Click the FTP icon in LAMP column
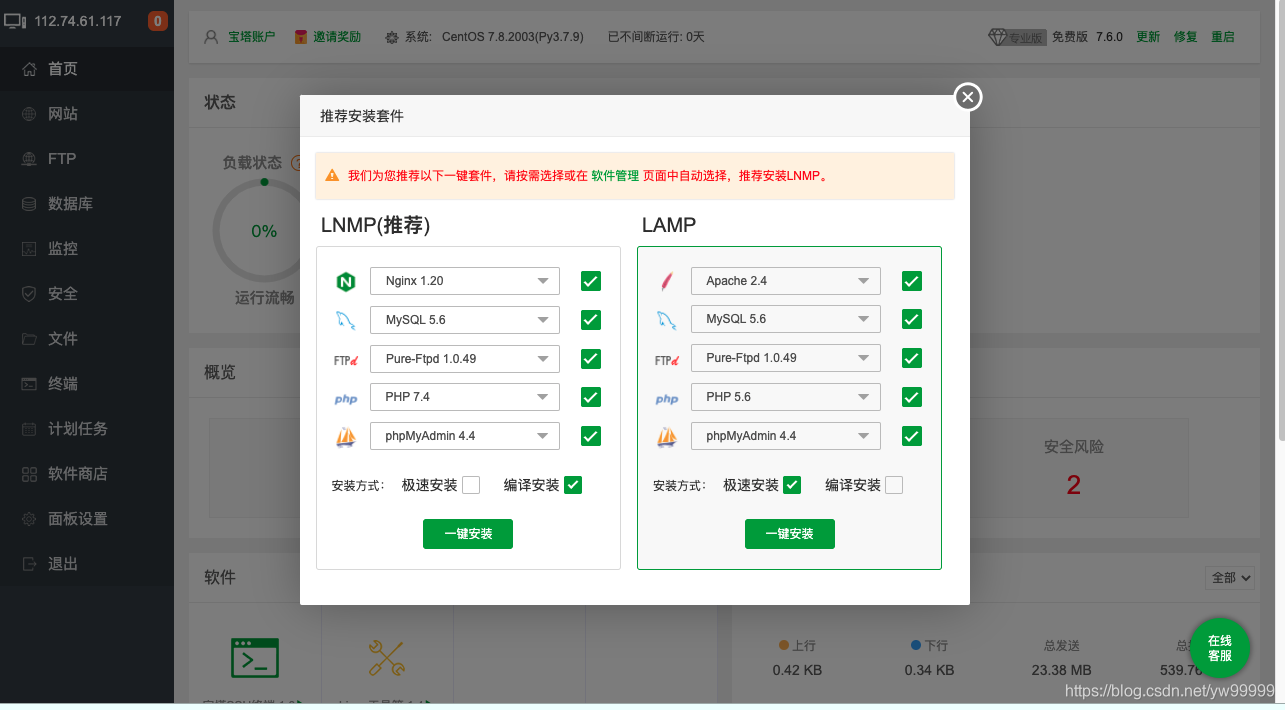The width and height of the screenshot is (1285, 710). tap(666, 359)
